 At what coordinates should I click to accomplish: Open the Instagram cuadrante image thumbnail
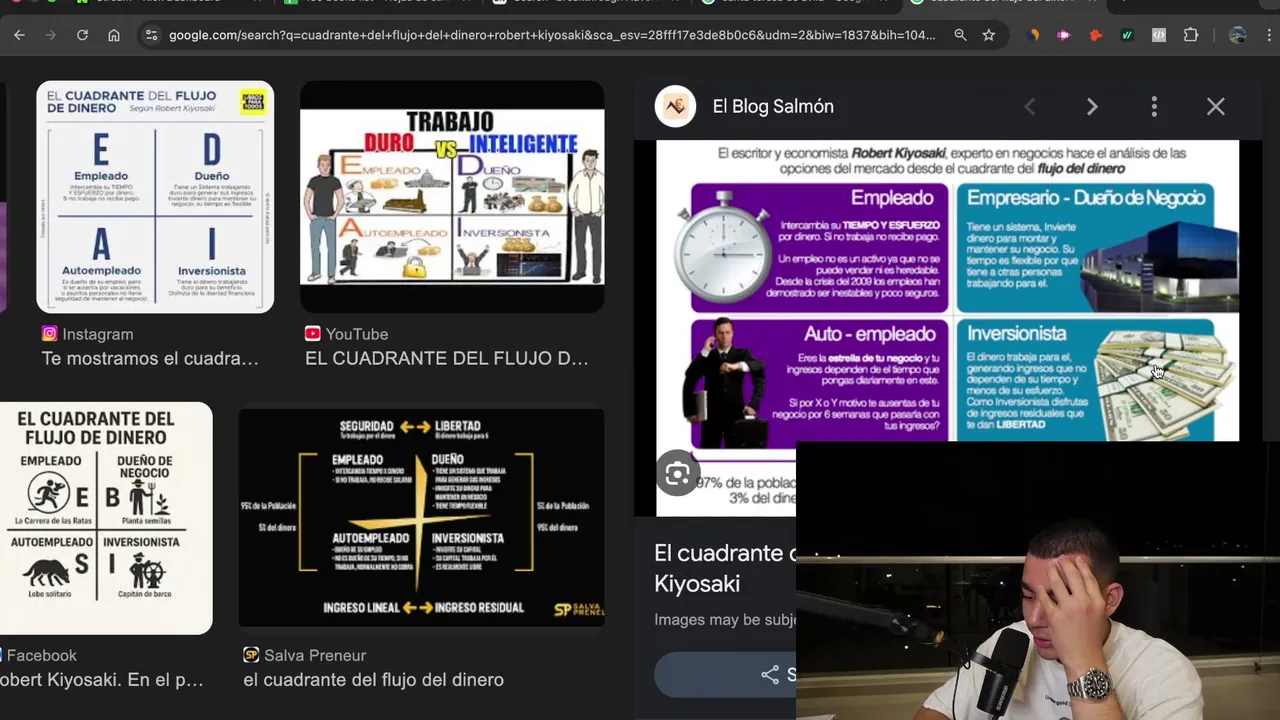coord(155,197)
